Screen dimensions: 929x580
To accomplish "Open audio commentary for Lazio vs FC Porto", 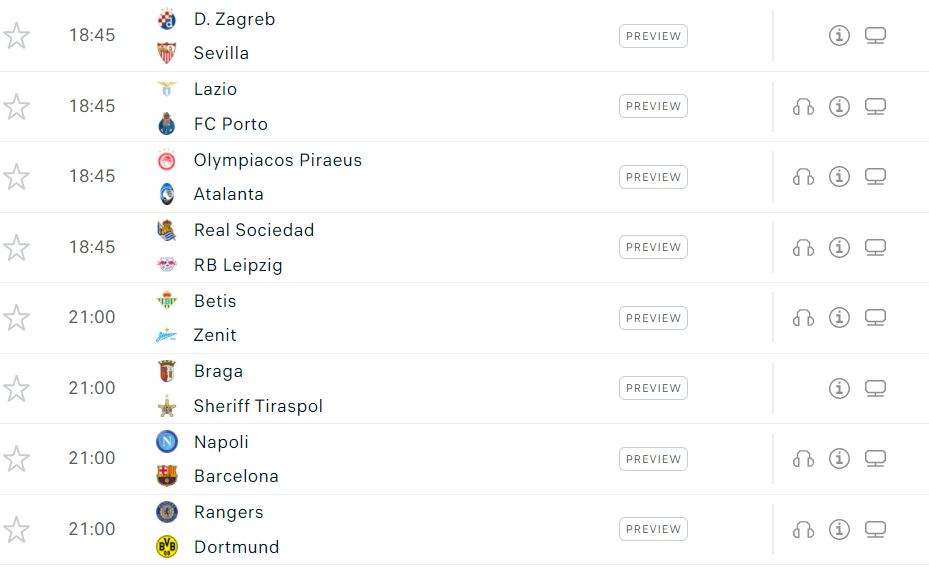I will click(803, 107).
